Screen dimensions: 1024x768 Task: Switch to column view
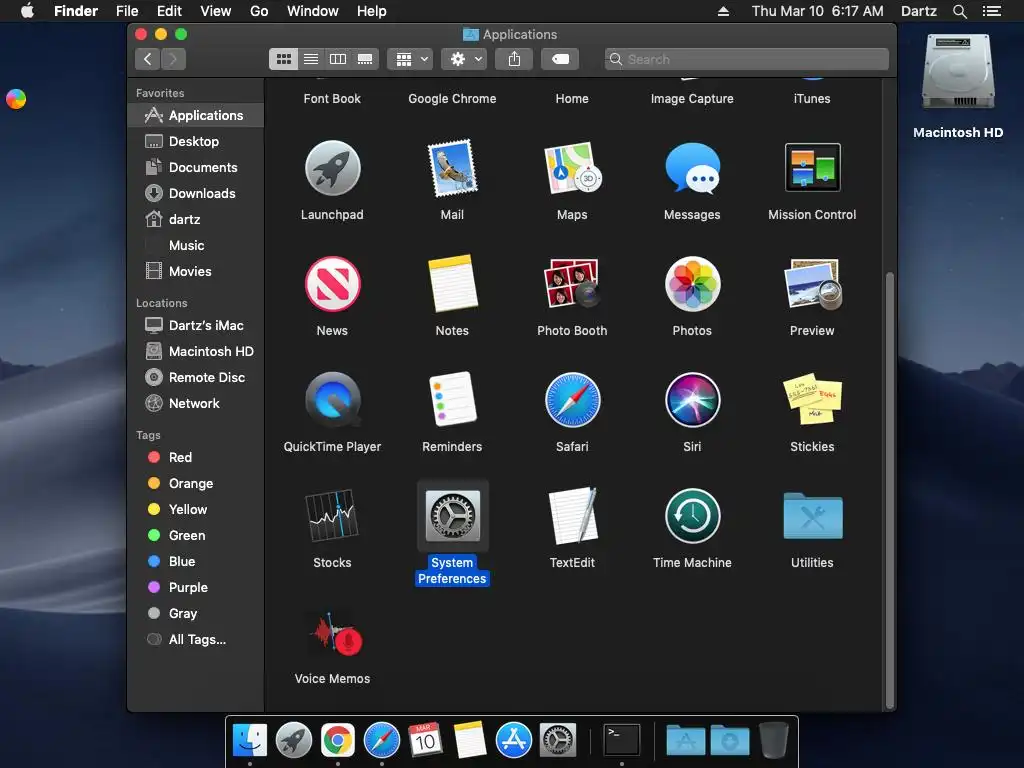(x=338, y=59)
